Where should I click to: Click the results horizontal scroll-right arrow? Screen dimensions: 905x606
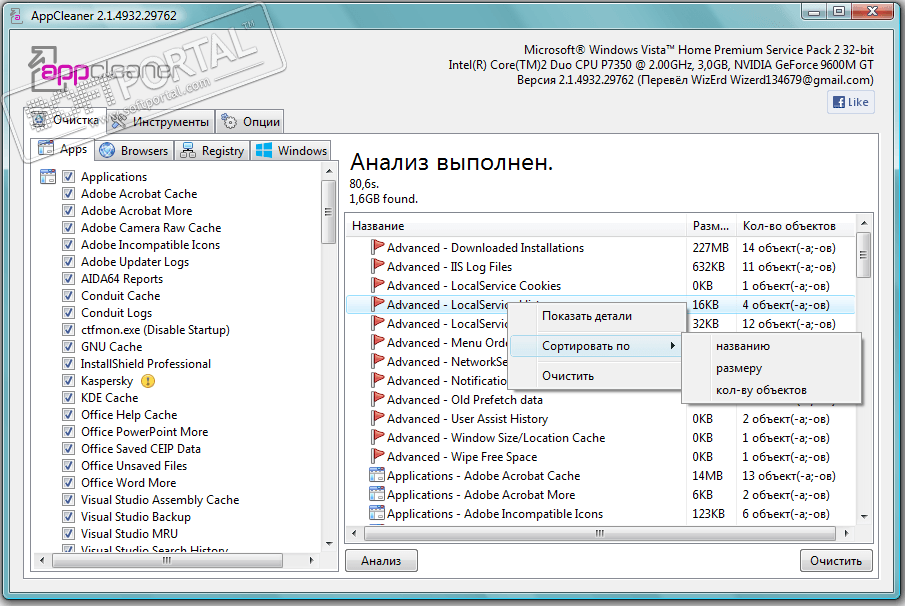point(846,533)
